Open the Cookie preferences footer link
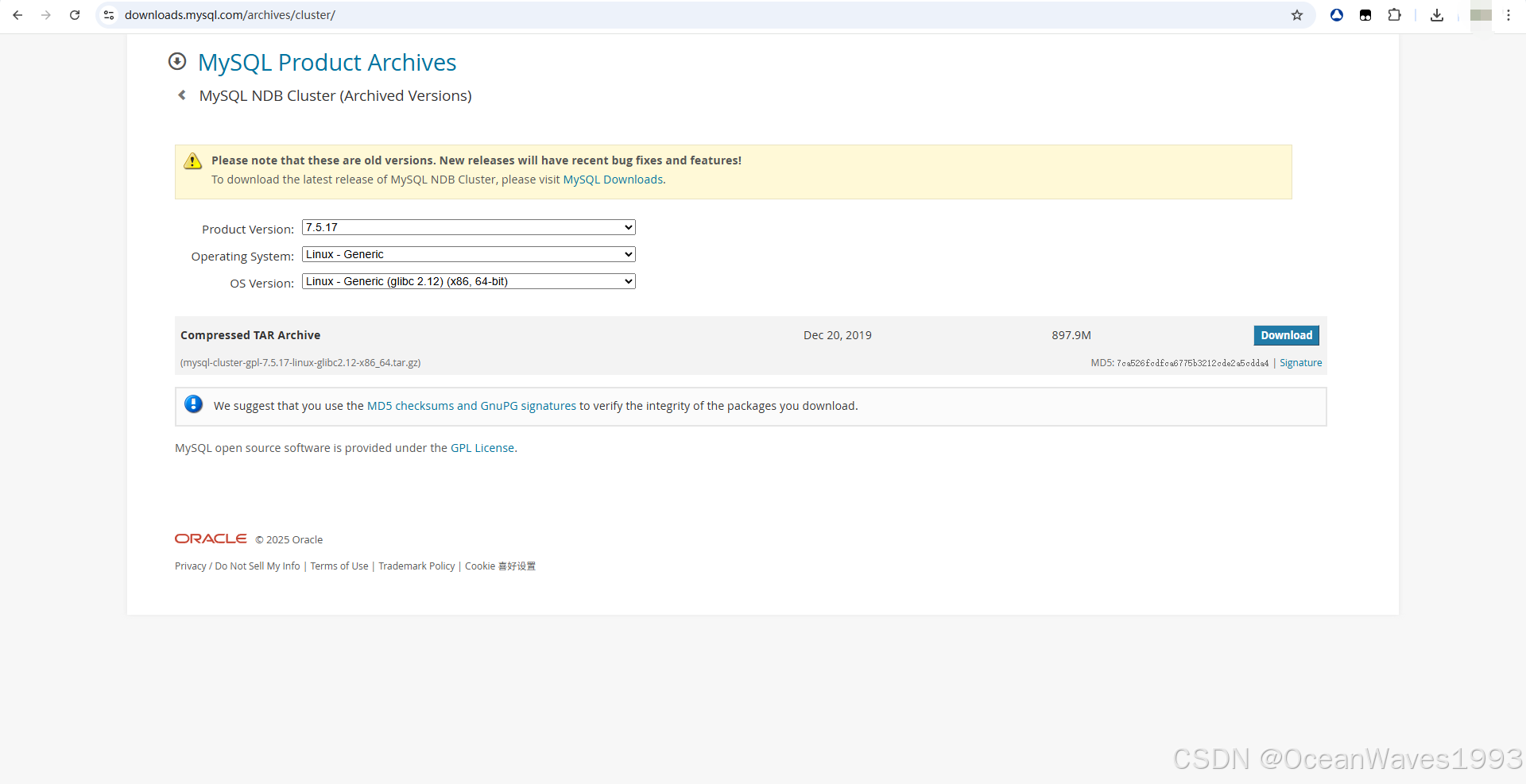The image size is (1526, 784). [500, 566]
